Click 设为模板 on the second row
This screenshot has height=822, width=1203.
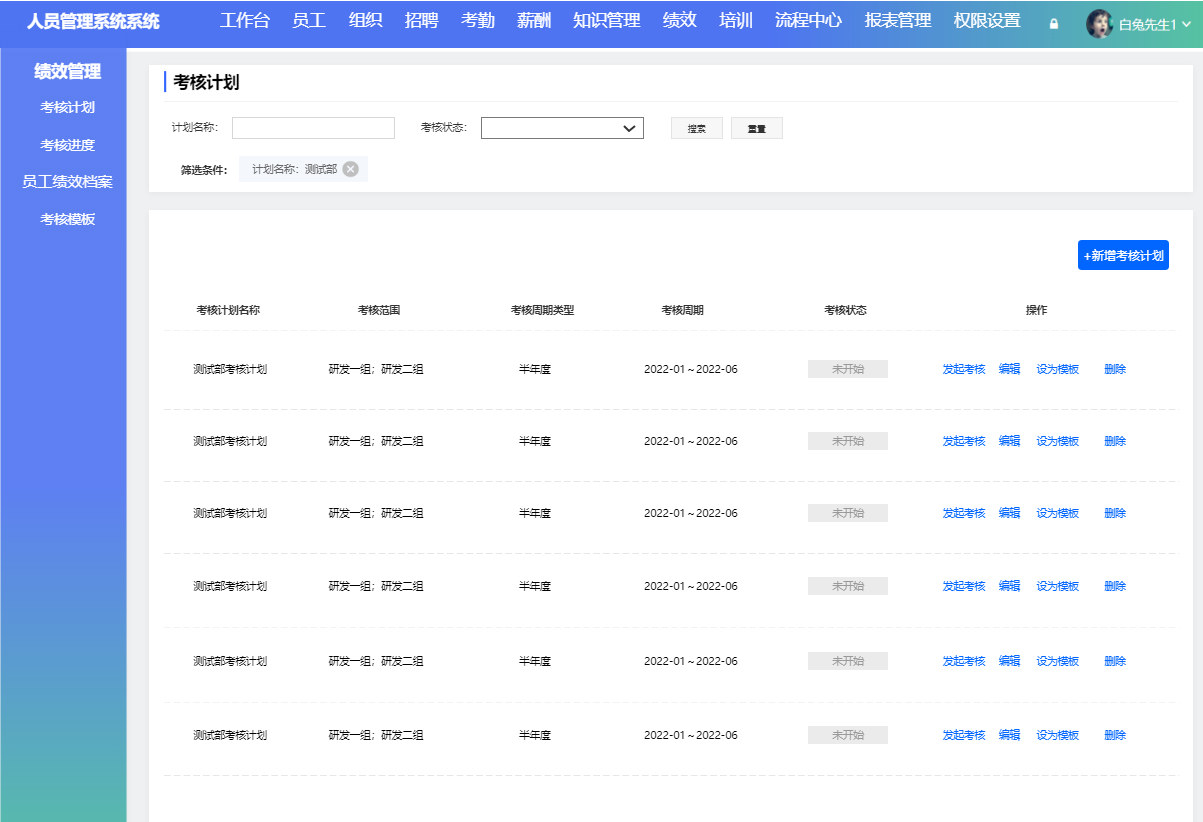(x=1057, y=440)
